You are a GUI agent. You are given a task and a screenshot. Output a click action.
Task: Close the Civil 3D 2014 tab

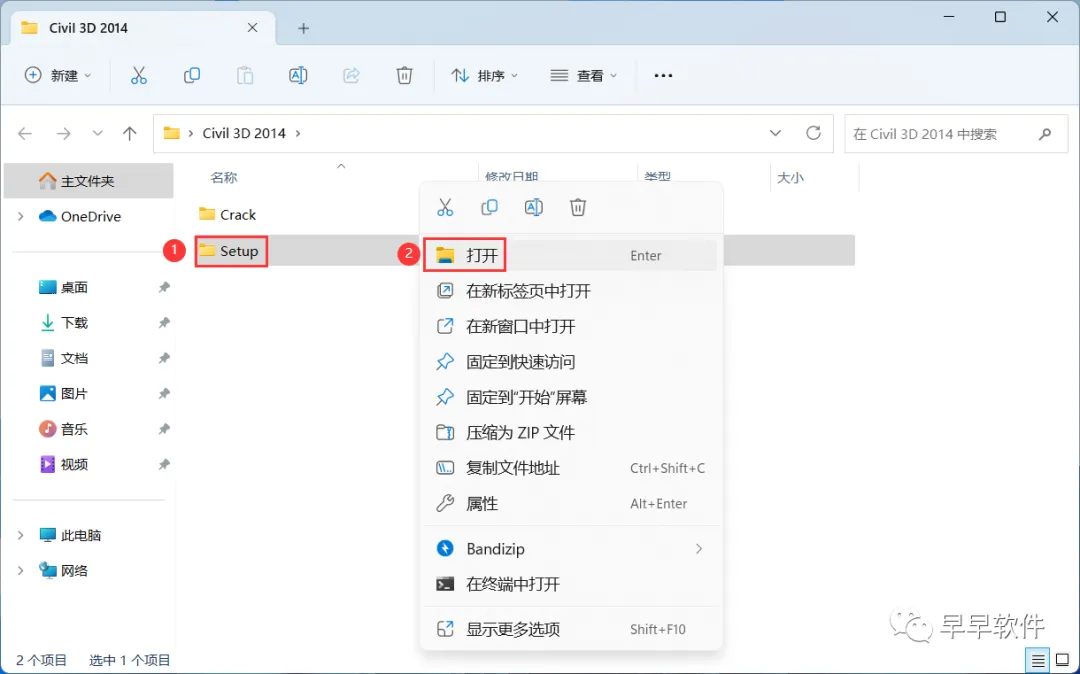[253, 28]
